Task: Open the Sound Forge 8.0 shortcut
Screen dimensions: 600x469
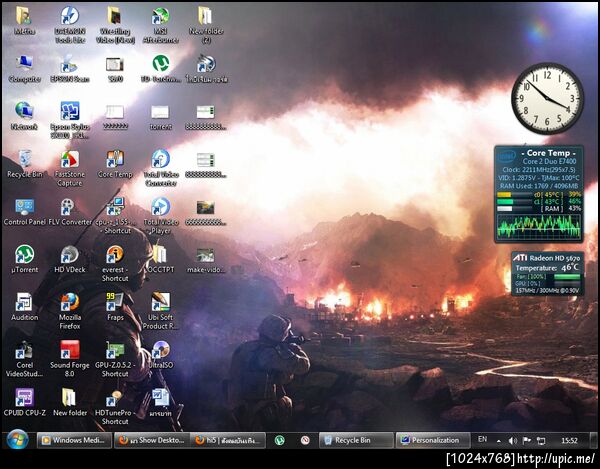Action: 70,359
